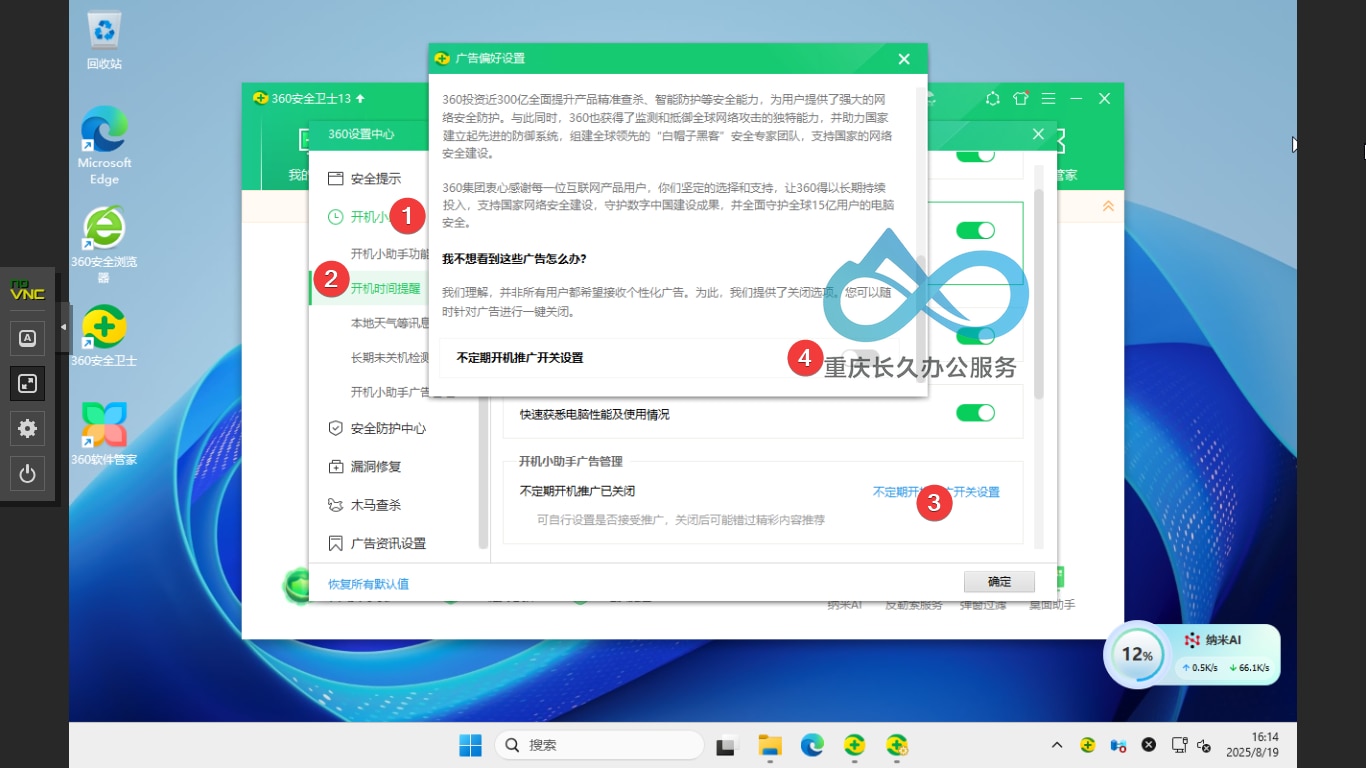The width and height of the screenshot is (1366, 768).
Task: Click hexagon icon in 360 title bar
Action: pyautogui.click(x=992, y=99)
